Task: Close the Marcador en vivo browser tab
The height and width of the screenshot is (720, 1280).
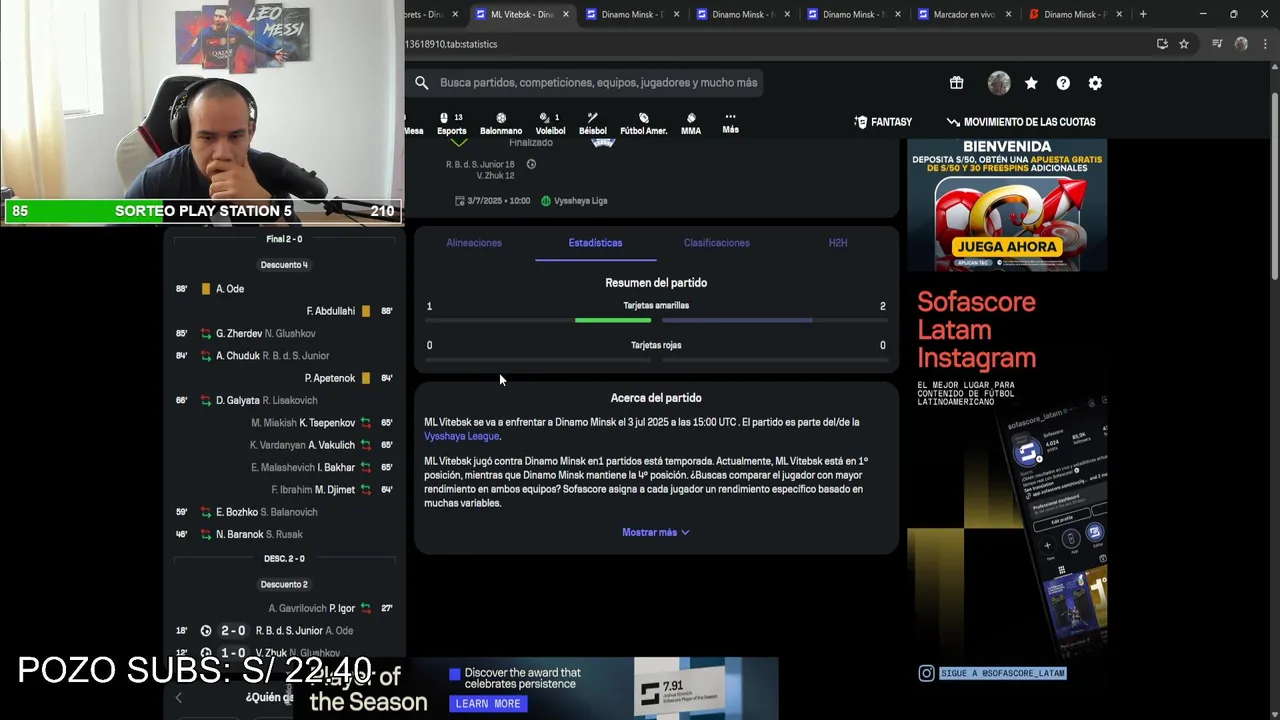Action: point(1008,14)
